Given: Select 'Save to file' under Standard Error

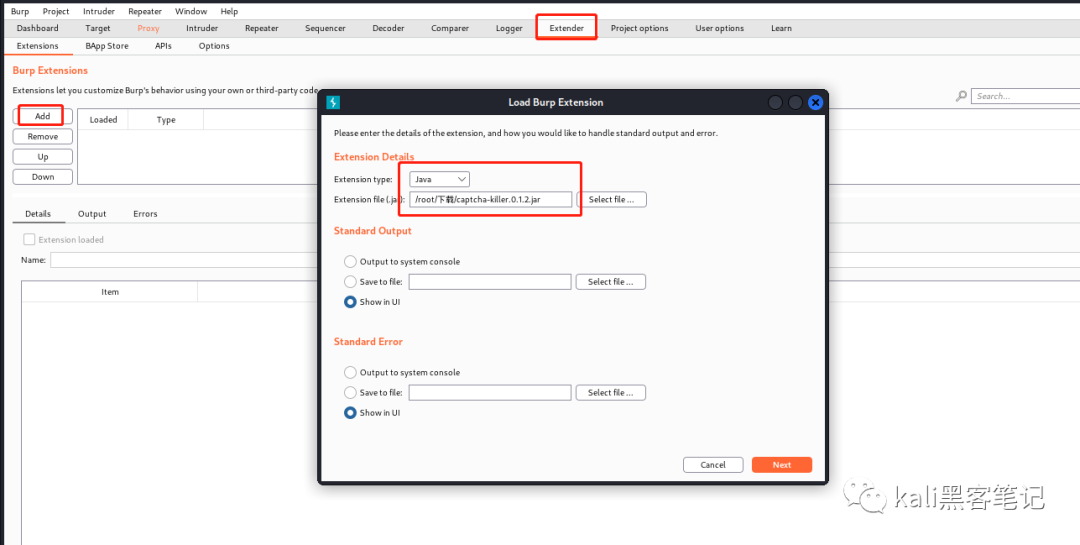Looking at the screenshot, I should (350, 393).
